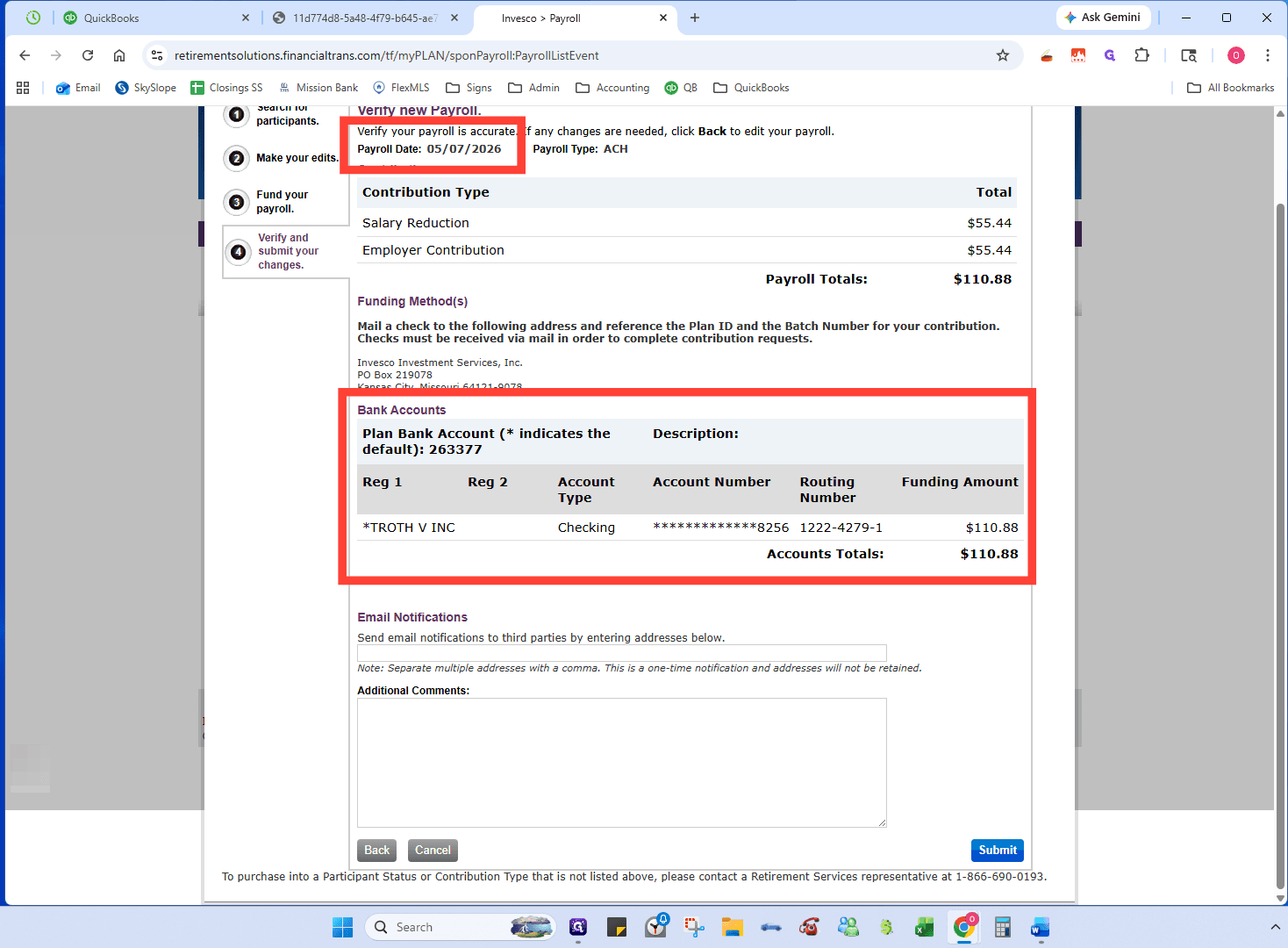Open the Chrome apps grid icon
The height and width of the screenshot is (948, 1288).
23,88
